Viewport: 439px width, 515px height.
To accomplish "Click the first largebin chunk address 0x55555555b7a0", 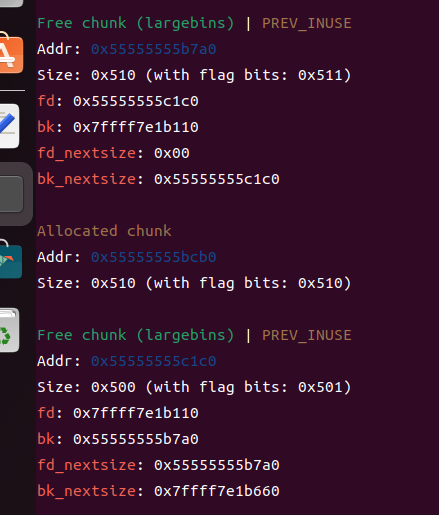I will coord(154,49).
